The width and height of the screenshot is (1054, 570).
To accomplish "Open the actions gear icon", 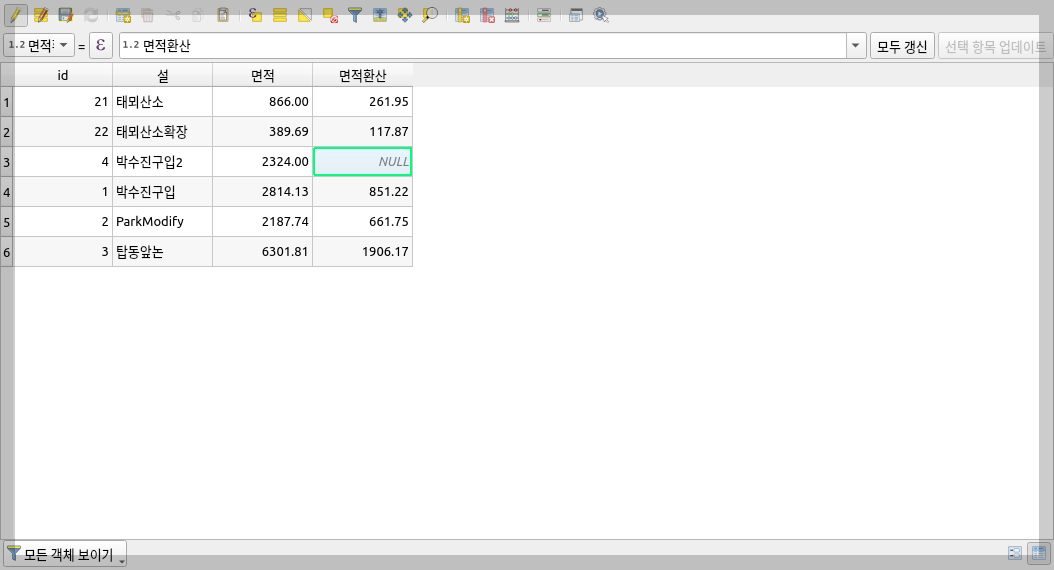I will (x=601, y=15).
